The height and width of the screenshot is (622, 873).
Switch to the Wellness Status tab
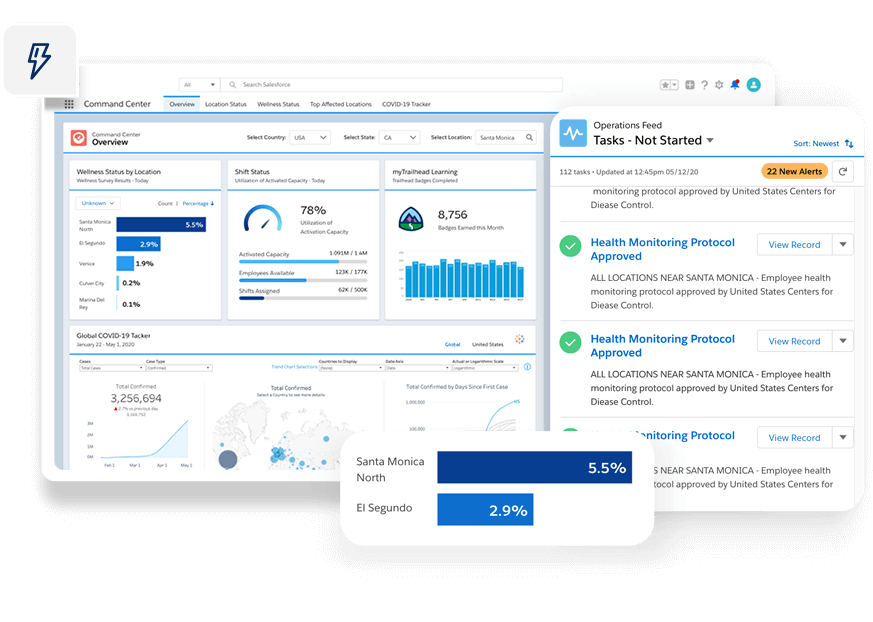[x=278, y=104]
